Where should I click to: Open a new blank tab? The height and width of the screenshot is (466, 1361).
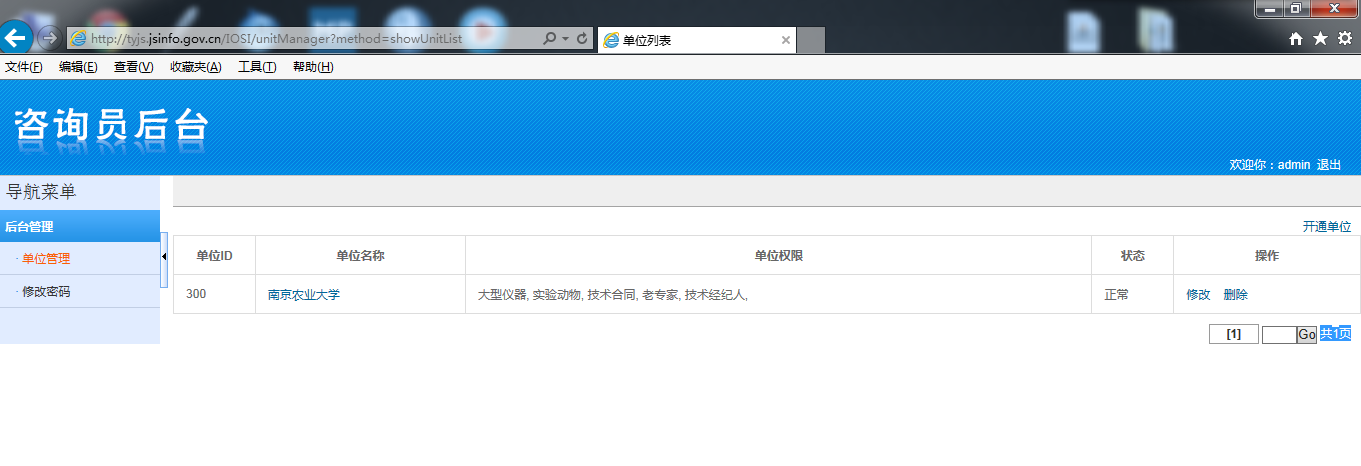811,41
